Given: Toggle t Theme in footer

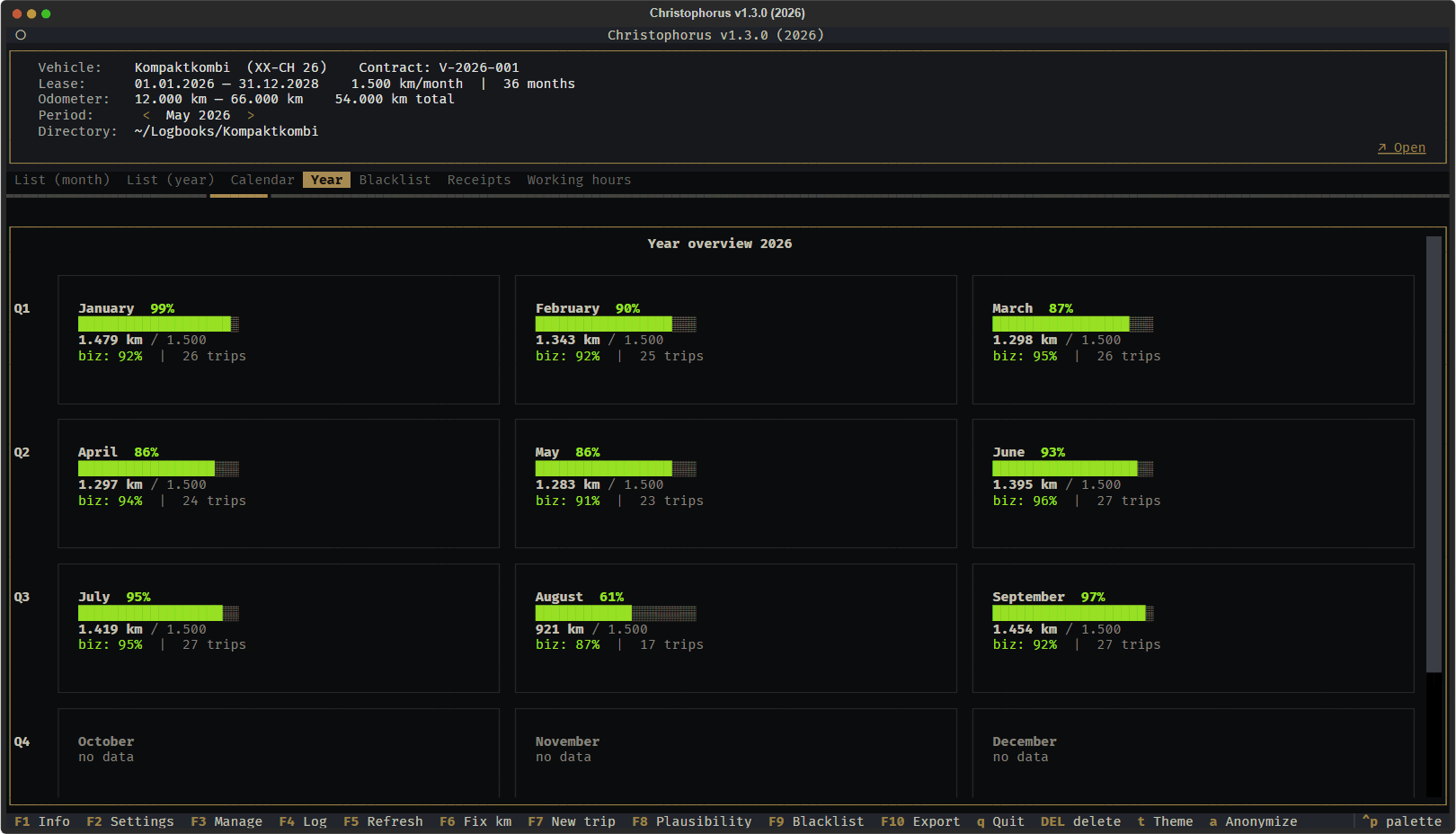Looking at the screenshot, I should click(x=1165, y=821).
